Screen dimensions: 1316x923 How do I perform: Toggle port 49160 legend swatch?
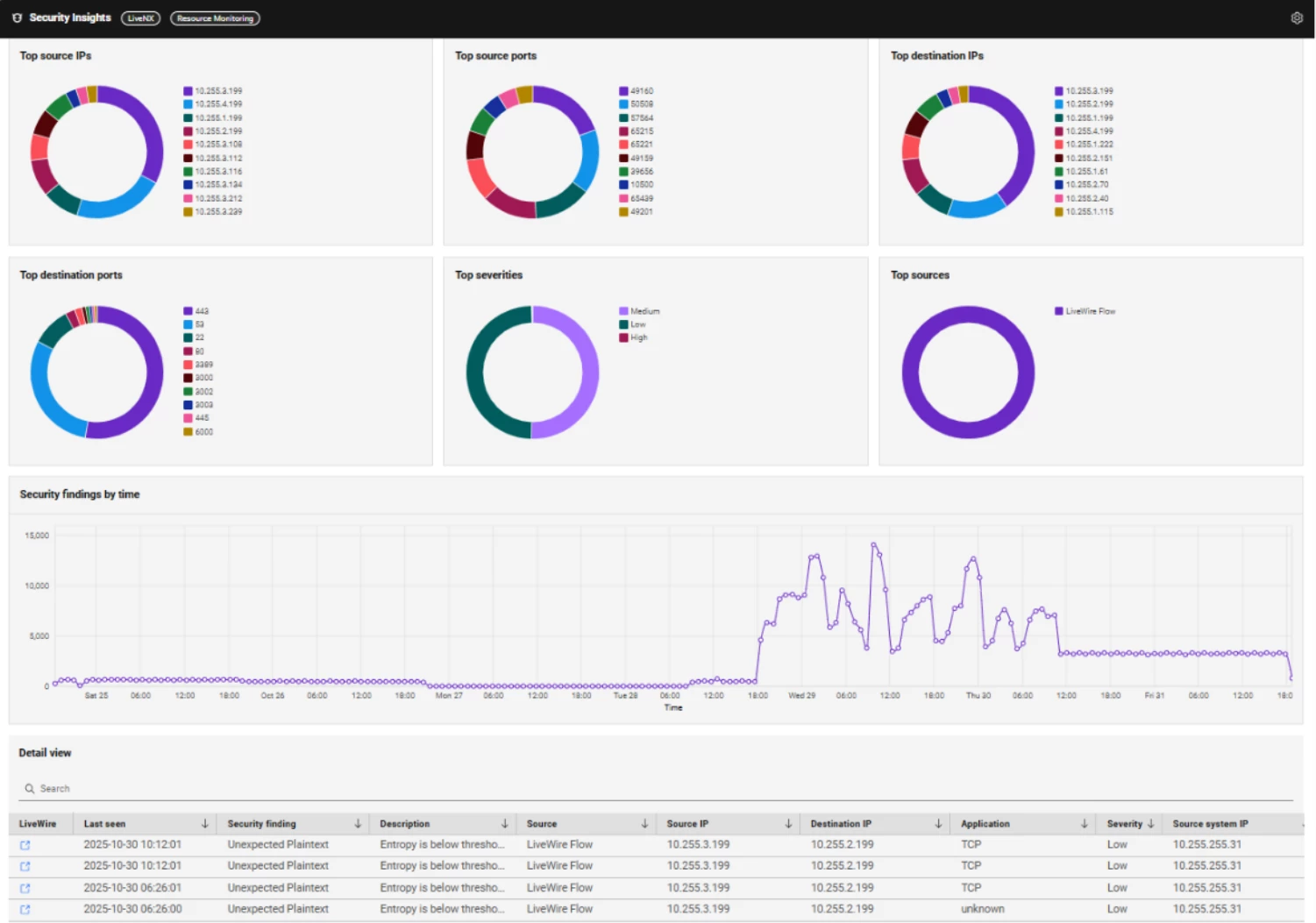point(623,91)
